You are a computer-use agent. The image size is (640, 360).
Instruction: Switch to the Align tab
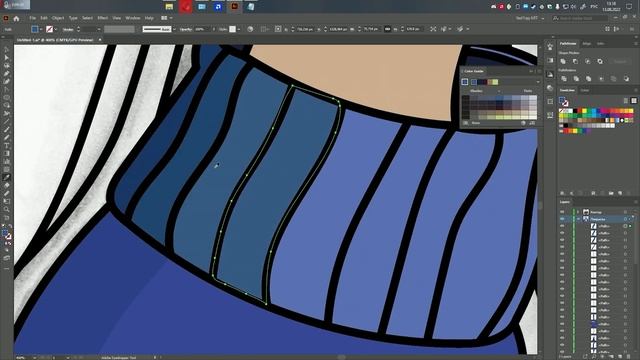click(587, 43)
